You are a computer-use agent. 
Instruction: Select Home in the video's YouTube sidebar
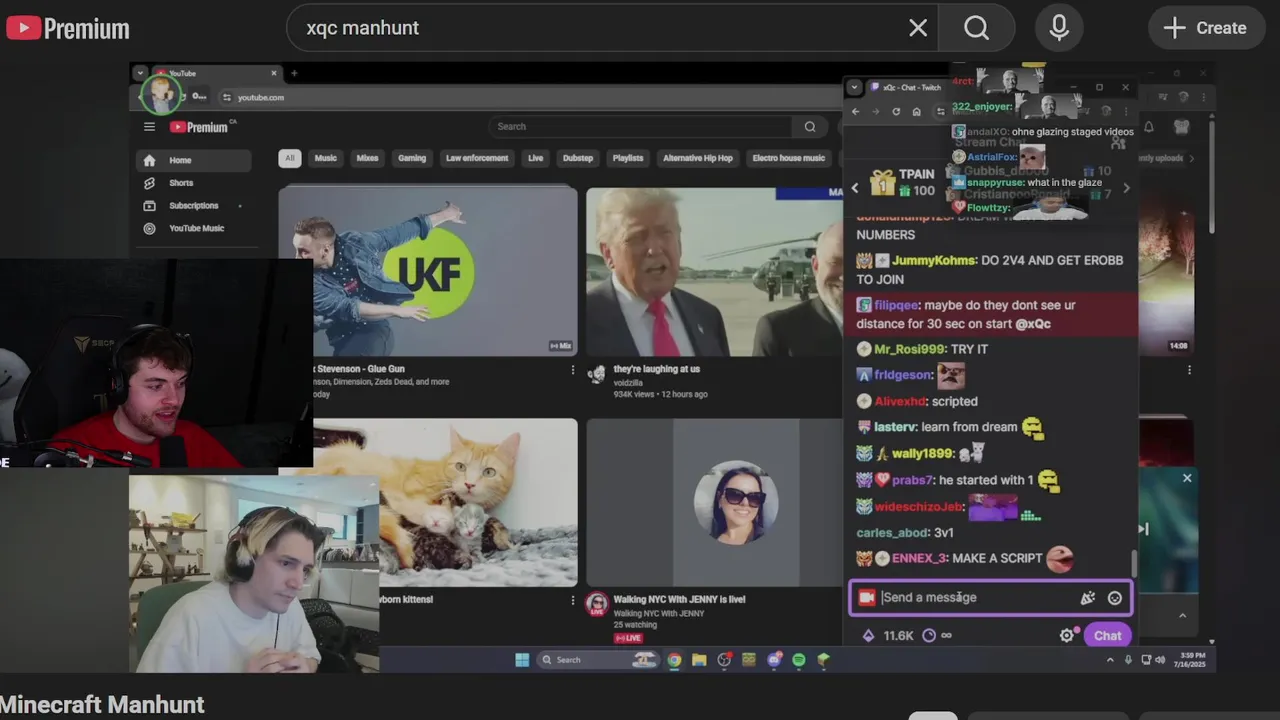[194, 160]
